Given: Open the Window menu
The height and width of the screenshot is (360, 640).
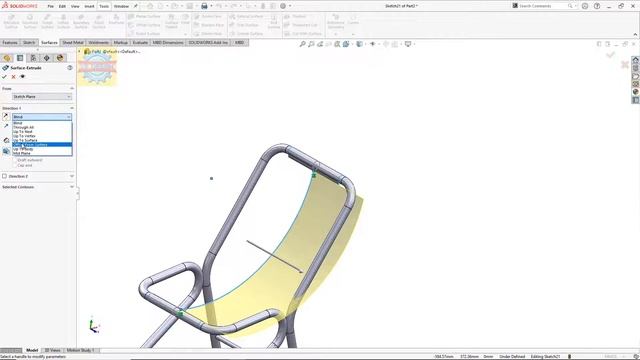Looking at the screenshot, I should pos(121,6).
